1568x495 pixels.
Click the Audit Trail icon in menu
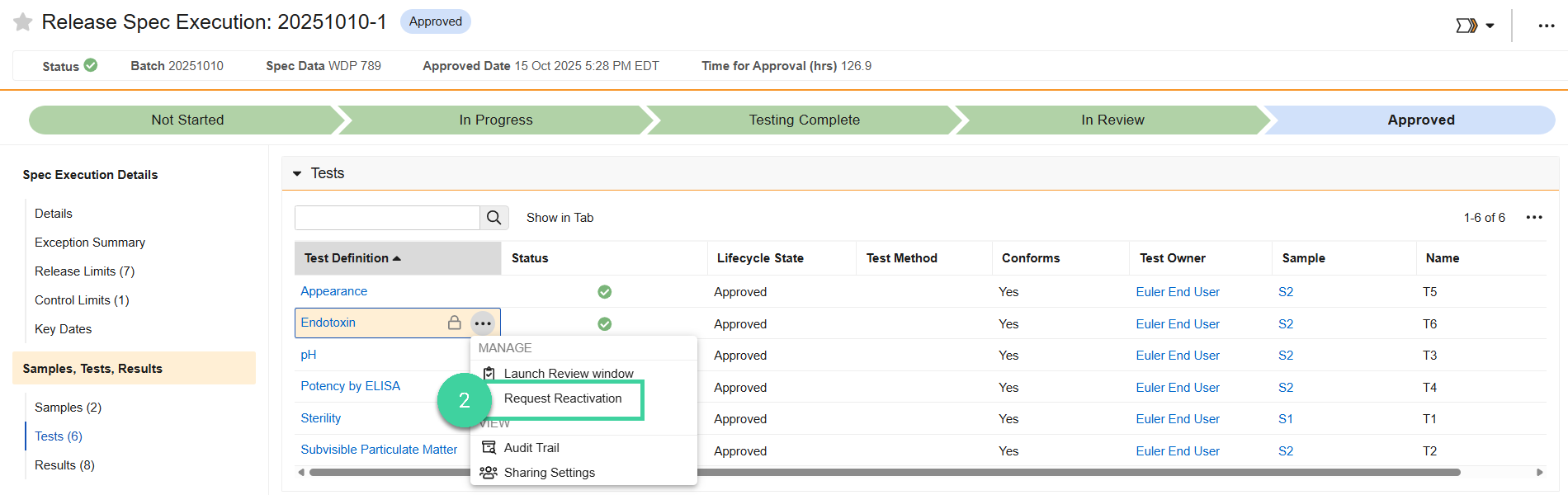pos(489,448)
